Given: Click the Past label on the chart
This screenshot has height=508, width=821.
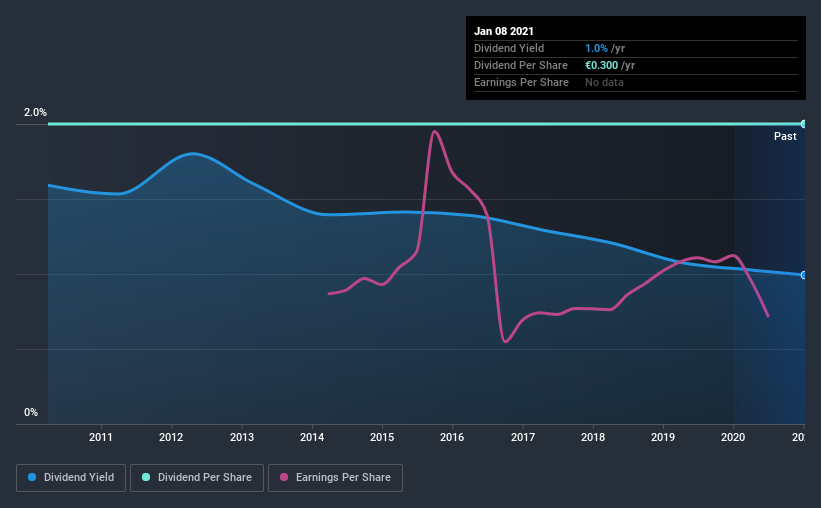Looking at the screenshot, I should 785,136.
